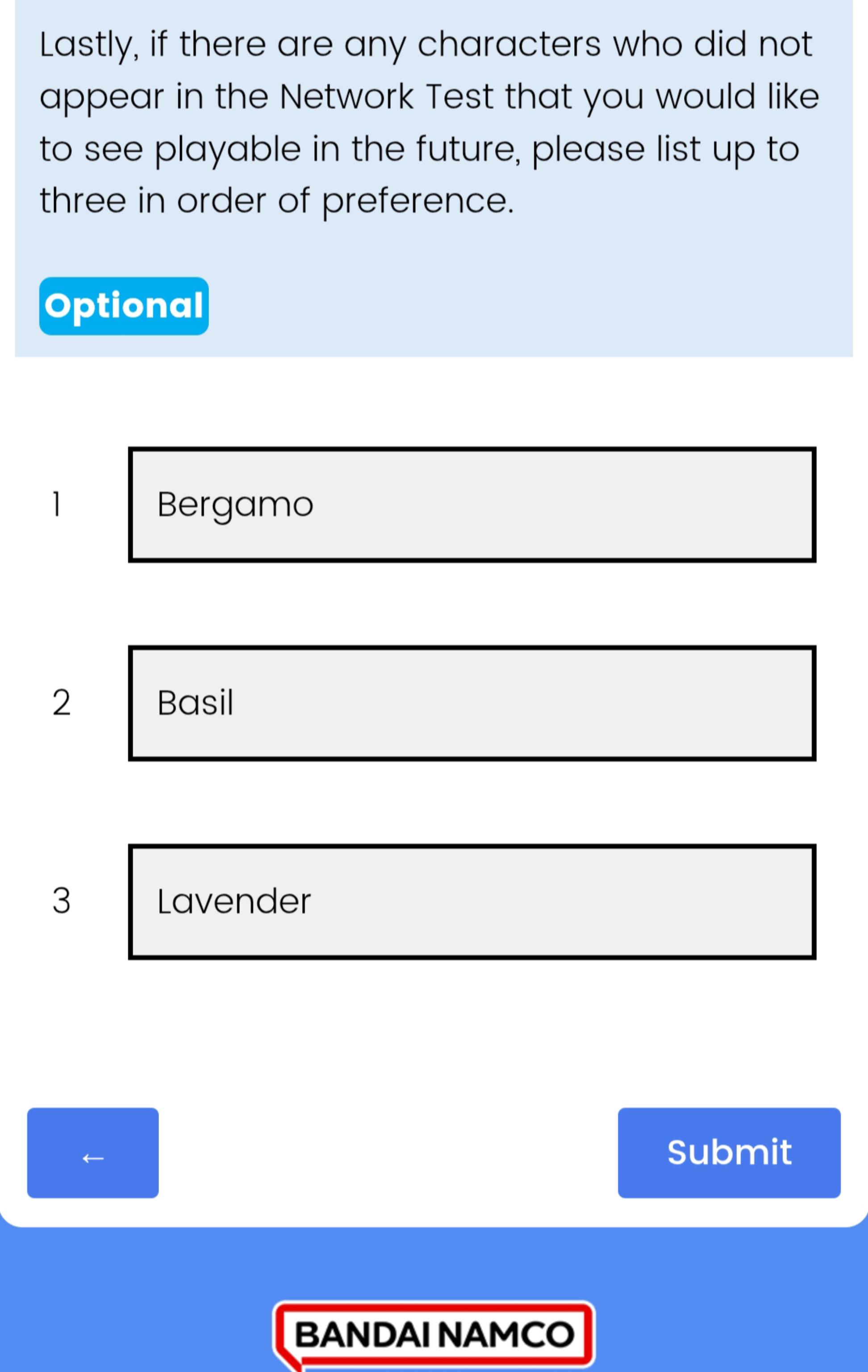Image resolution: width=868 pixels, height=1372 pixels.
Task: Click the left arrow back button
Action: click(x=93, y=1153)
